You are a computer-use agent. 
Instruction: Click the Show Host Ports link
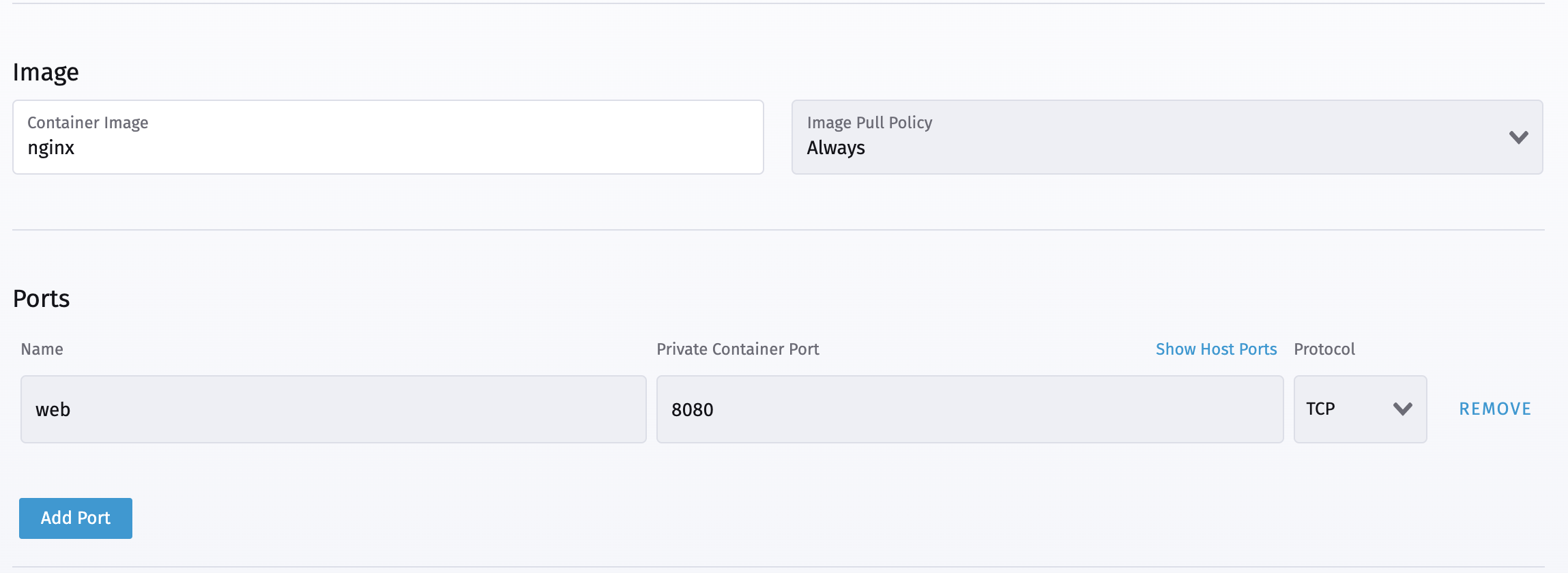tap(1216, 349)
